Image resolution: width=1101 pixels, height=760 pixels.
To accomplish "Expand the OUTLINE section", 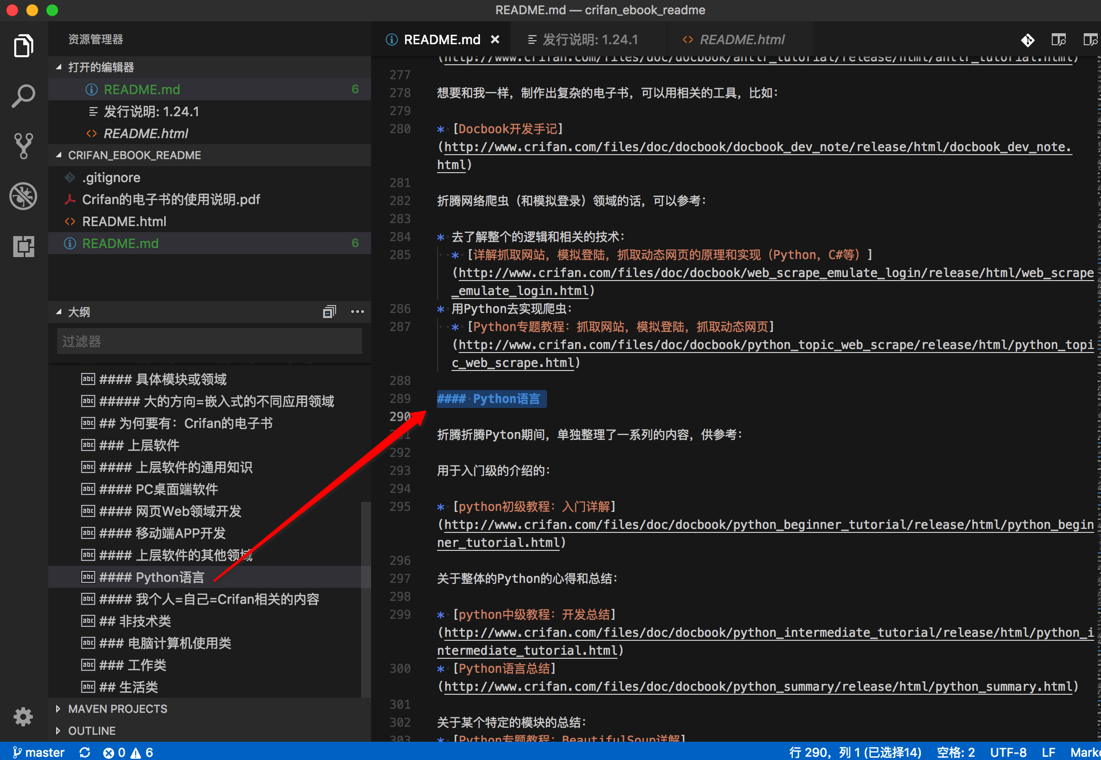I will (x=209, y=730).
